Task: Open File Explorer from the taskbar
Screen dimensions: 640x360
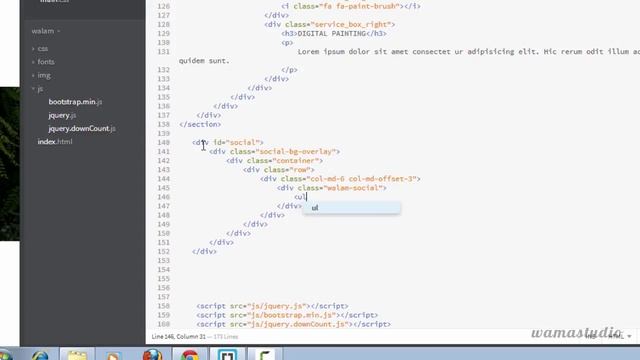Action: pyautogui.click(x=77, y=354)
